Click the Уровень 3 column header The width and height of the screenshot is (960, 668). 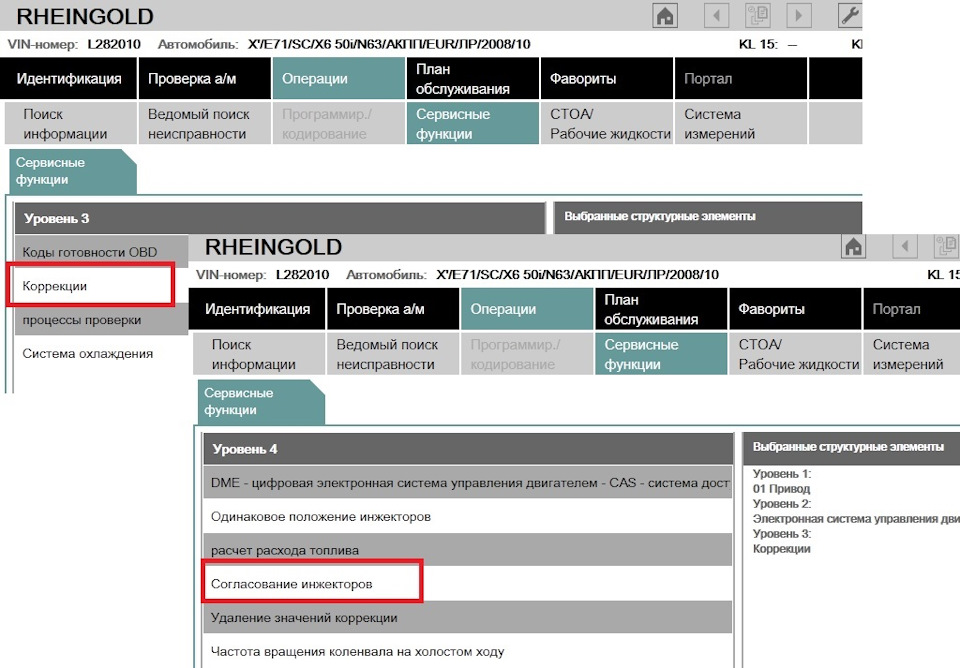tap(280, 218)
